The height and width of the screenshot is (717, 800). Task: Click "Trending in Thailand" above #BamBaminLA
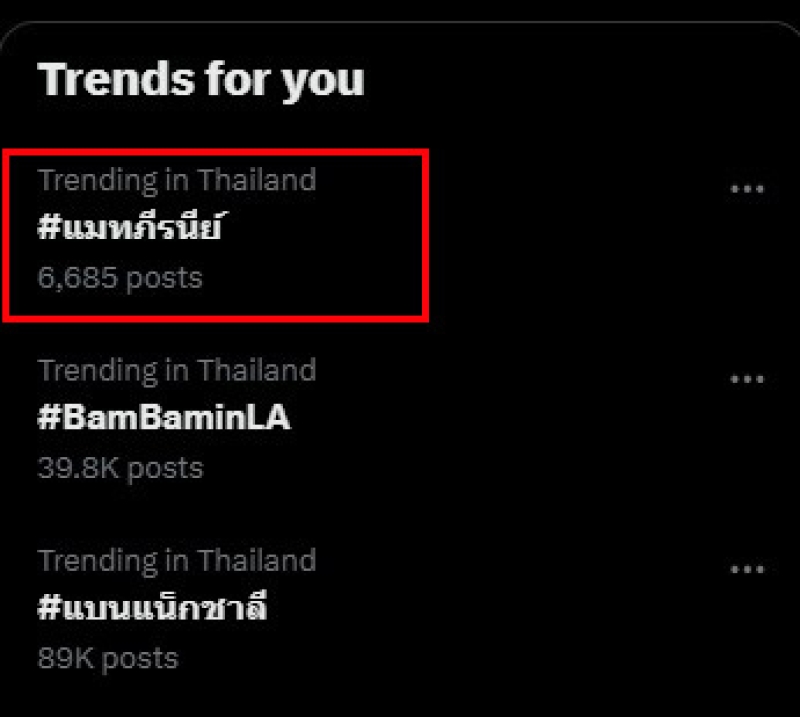coord(177,370)
